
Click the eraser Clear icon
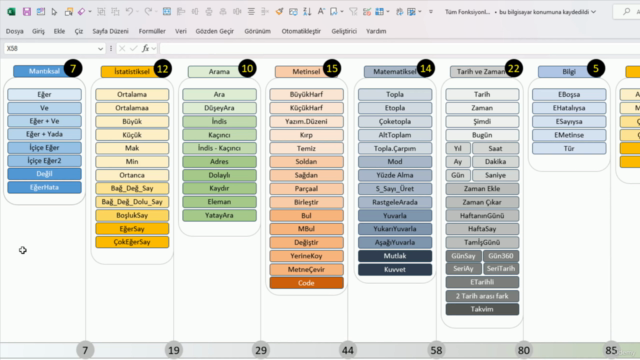click(x=82, y=12)
